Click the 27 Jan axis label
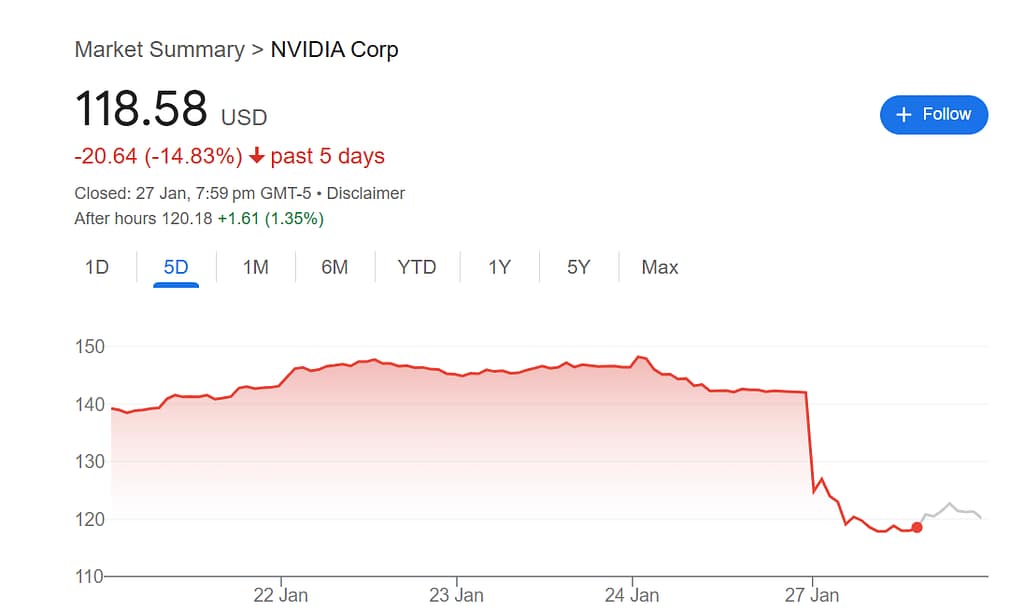Image resolution: width=1024 pixels, height=612 pixels. [812, 595]
